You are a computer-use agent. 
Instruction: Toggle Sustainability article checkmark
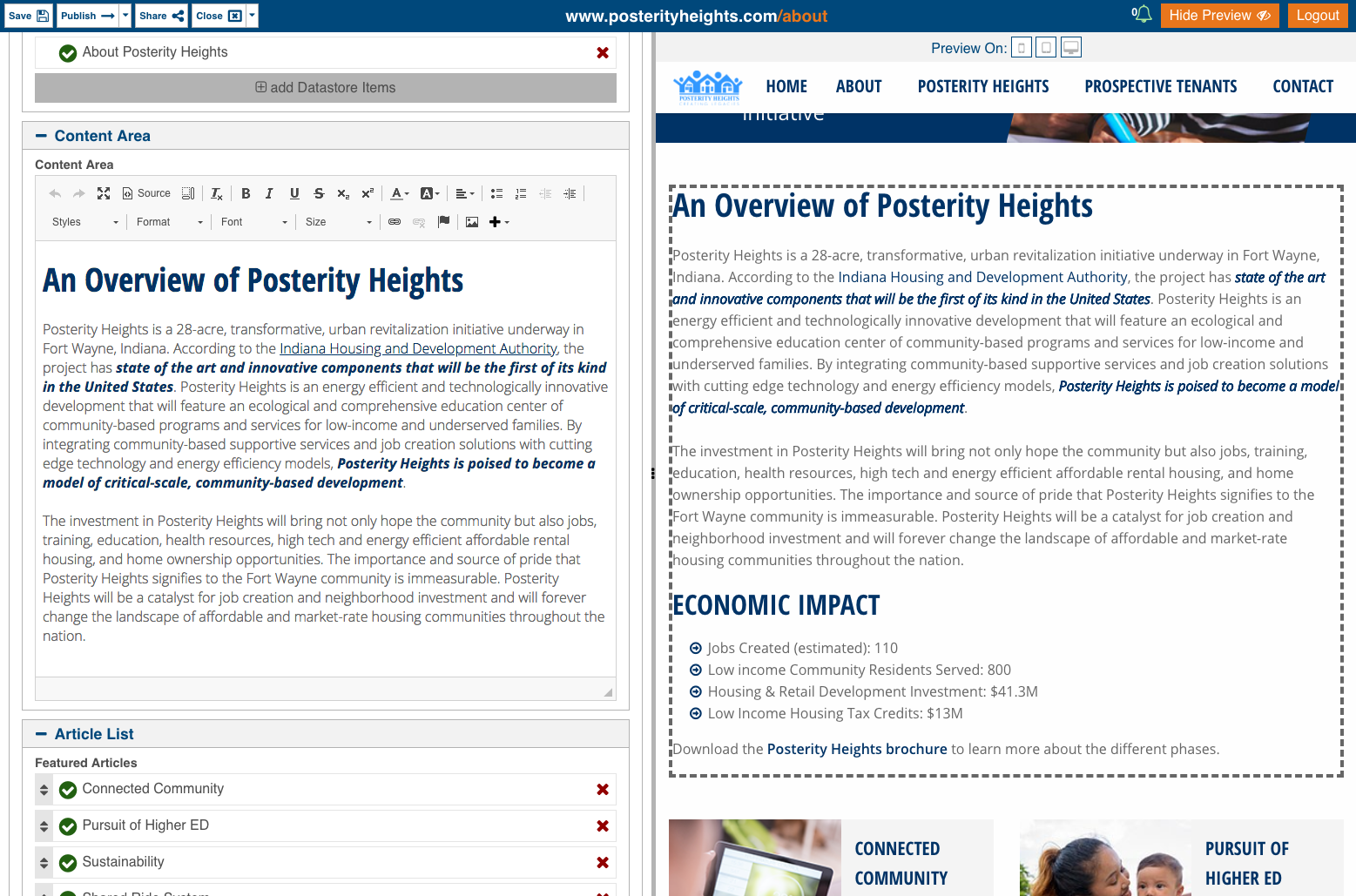[x=68, y=863]
